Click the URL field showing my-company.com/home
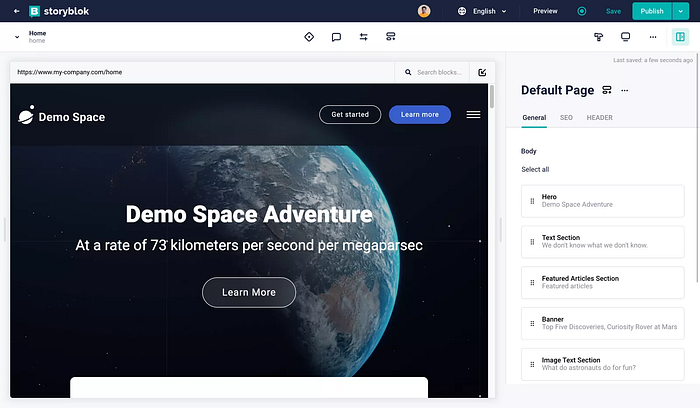The height and width of the screenshot is (408, 700). coord(202,72)
